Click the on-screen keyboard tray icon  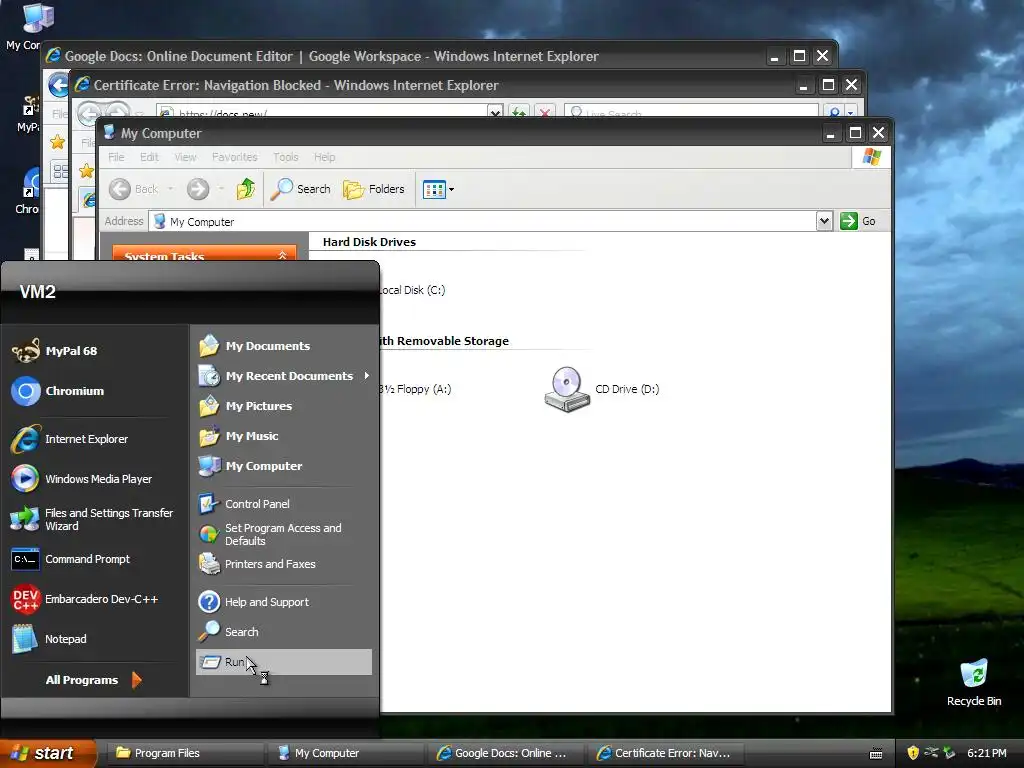click(876, 754)
